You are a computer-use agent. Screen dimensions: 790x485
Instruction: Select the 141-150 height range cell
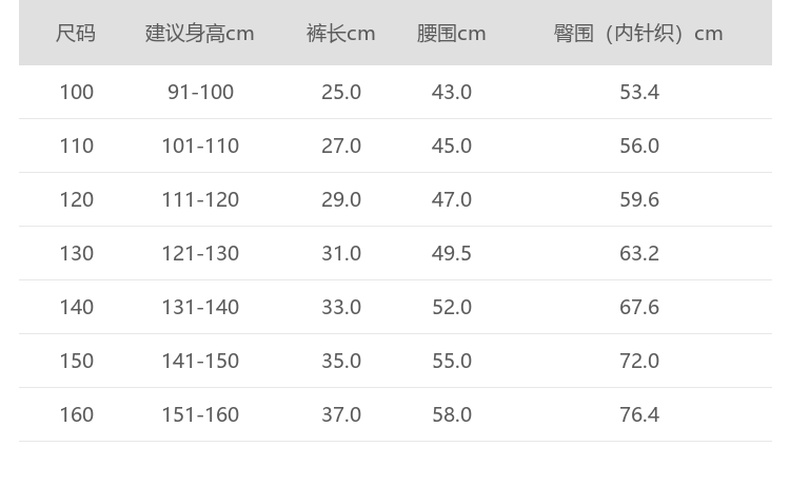(200, 361)
